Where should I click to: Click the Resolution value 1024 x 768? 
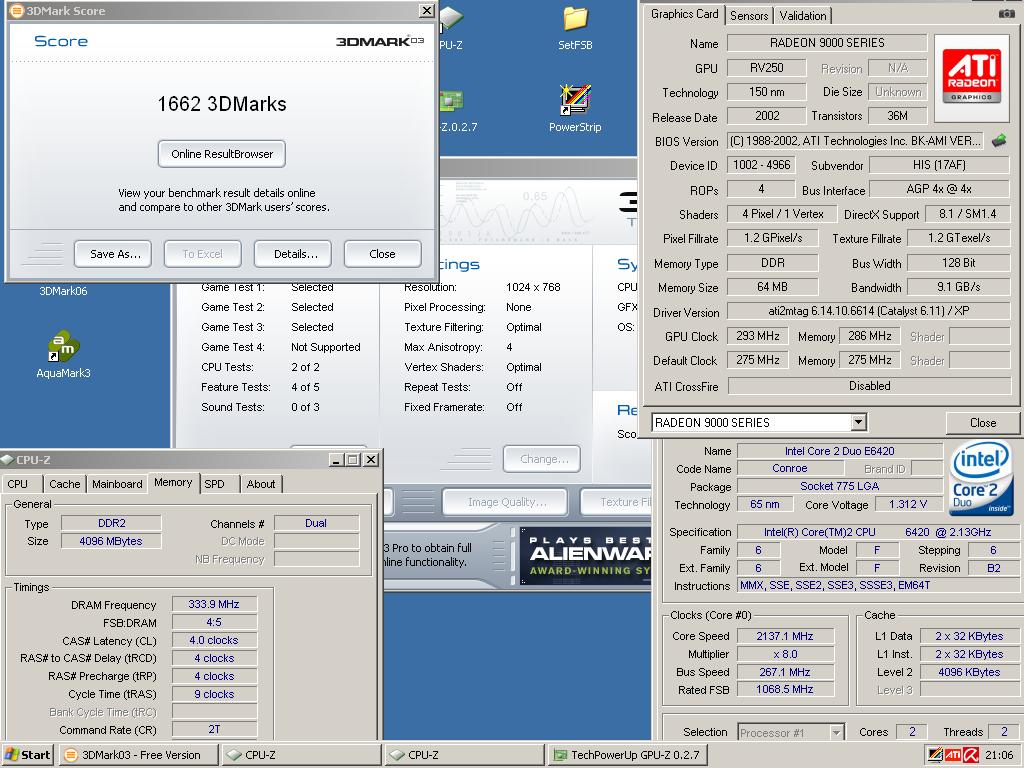(x=533, y=287)
